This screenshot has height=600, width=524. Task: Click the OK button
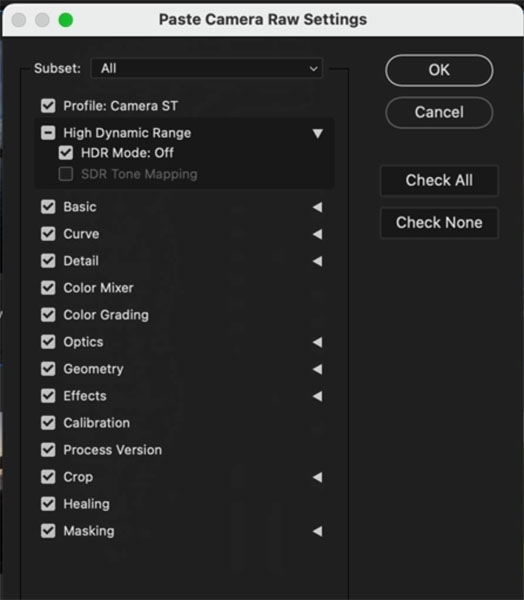439,70
